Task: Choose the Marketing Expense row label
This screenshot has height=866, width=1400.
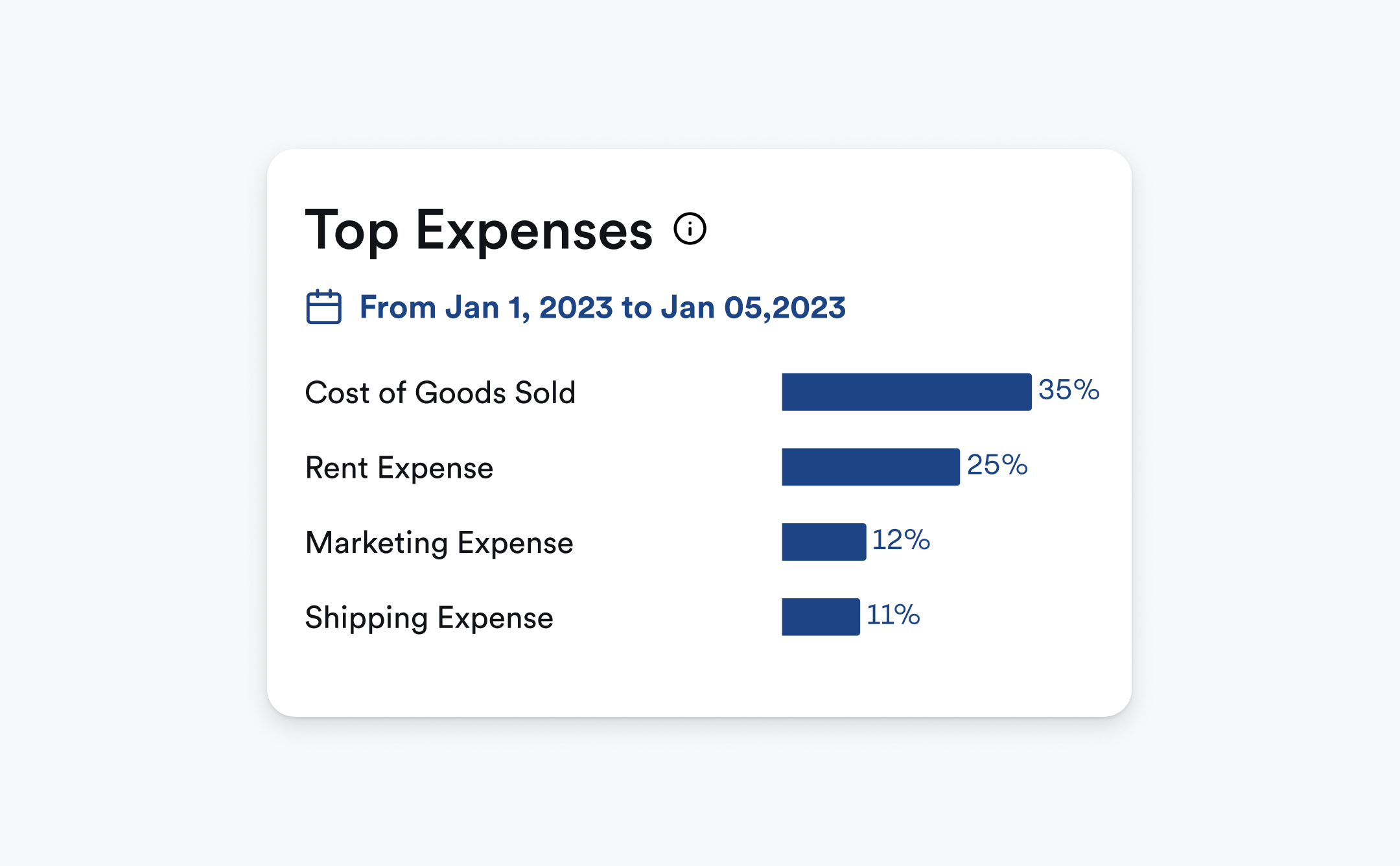Action: [x=439, y=543]
